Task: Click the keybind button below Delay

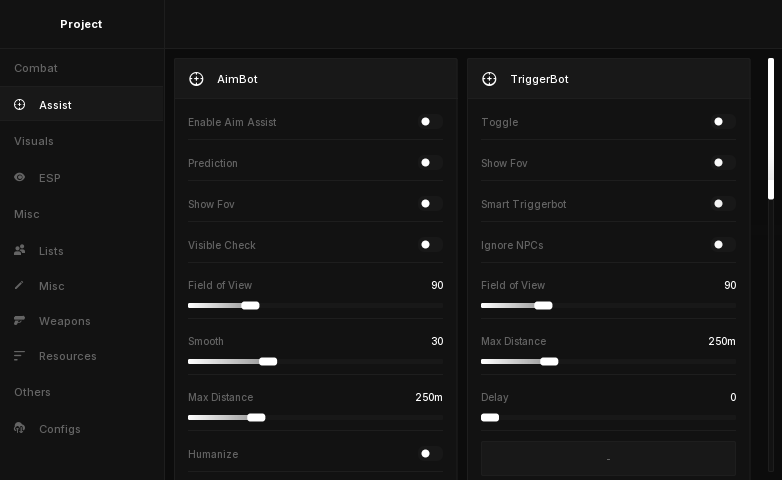Action: pos(608,458)
